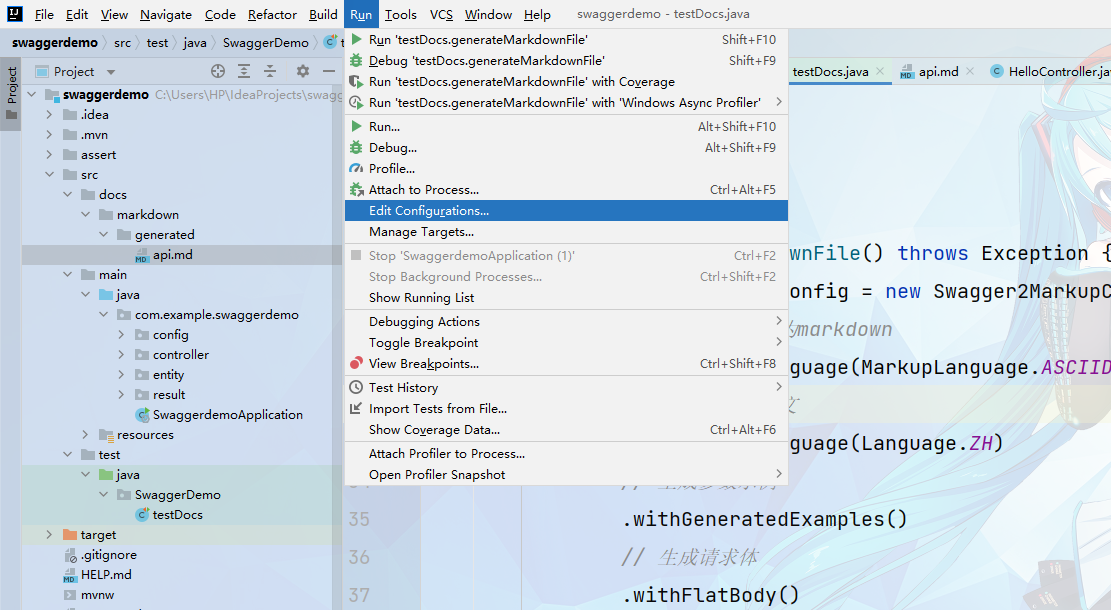Click the HELP.md file icon
Viewport: 1111px width, 610px height.
coord(69,575)
